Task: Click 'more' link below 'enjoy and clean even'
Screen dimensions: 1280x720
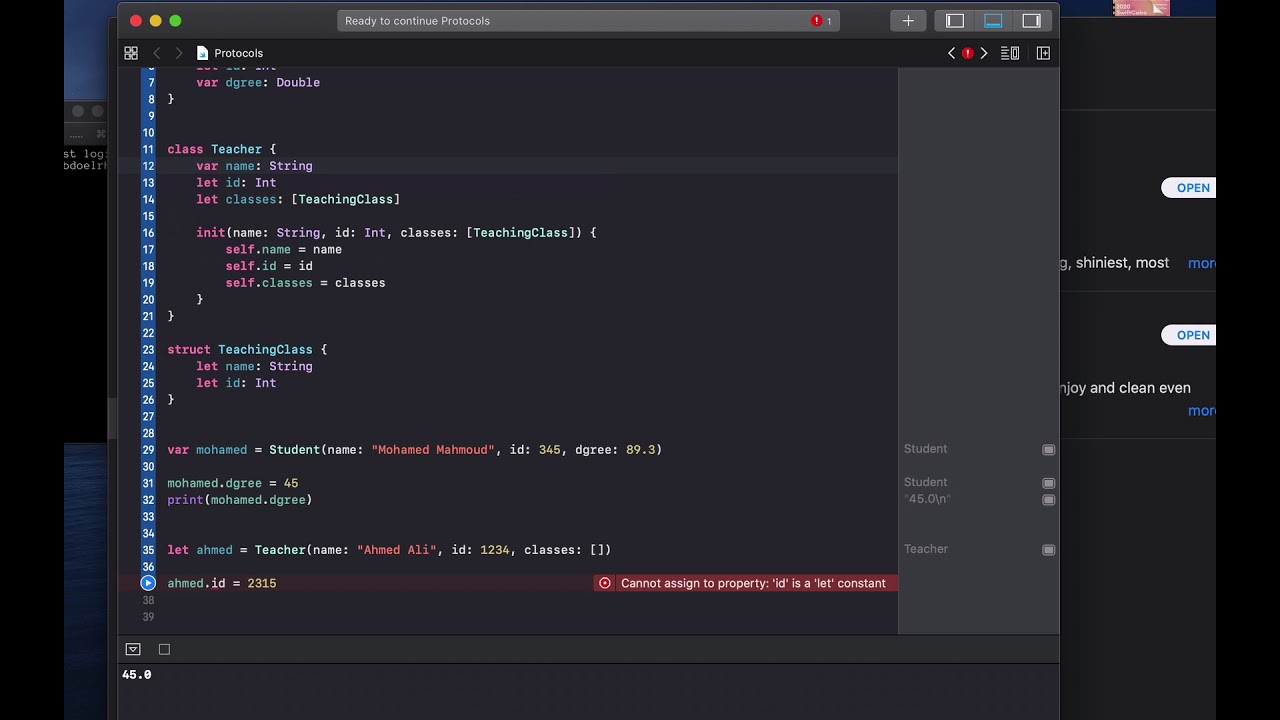Action: click(1201, 411)
